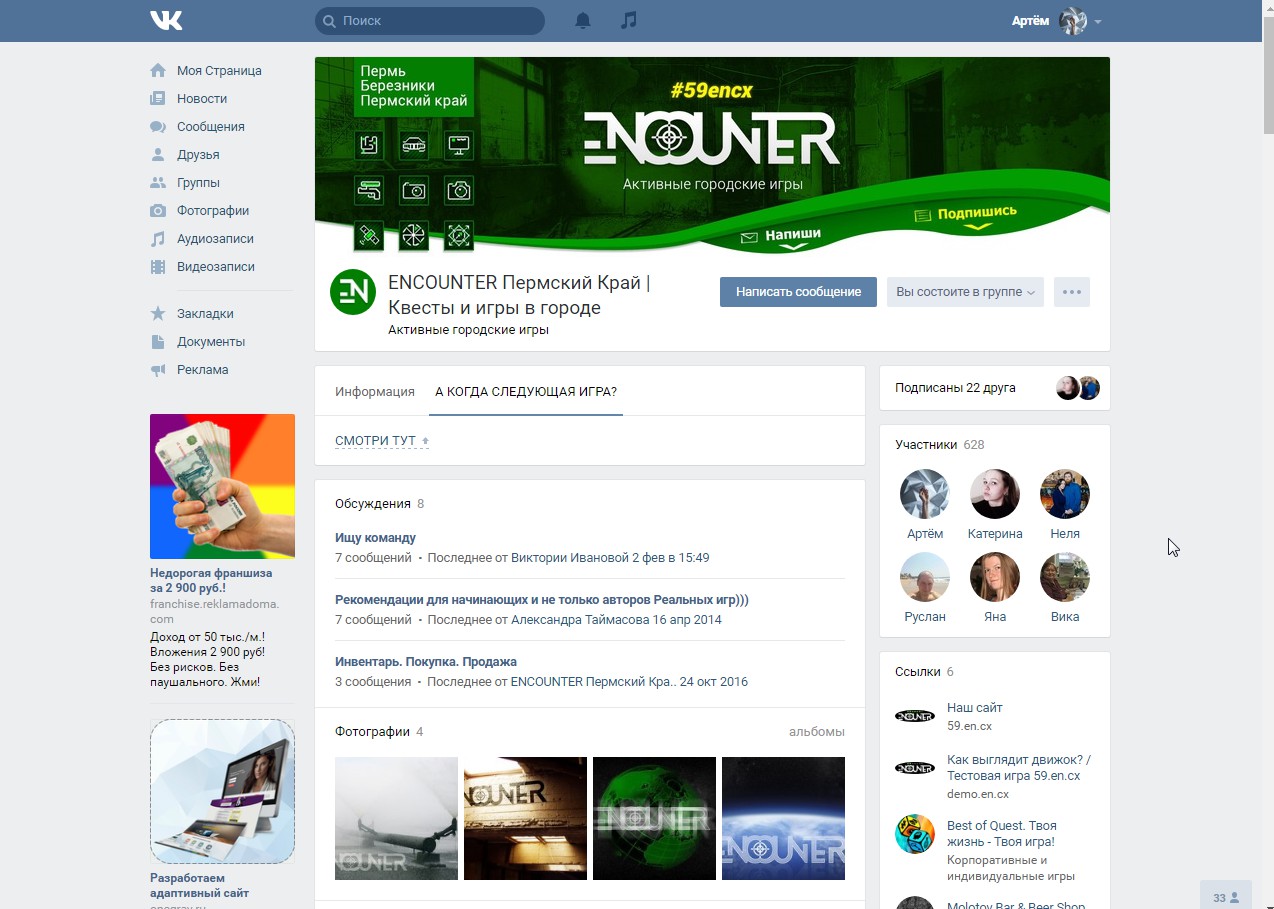Click the альбомы link
This screenshot has height=909, width=1274.
pyautogui.click(x=817, y=732)
